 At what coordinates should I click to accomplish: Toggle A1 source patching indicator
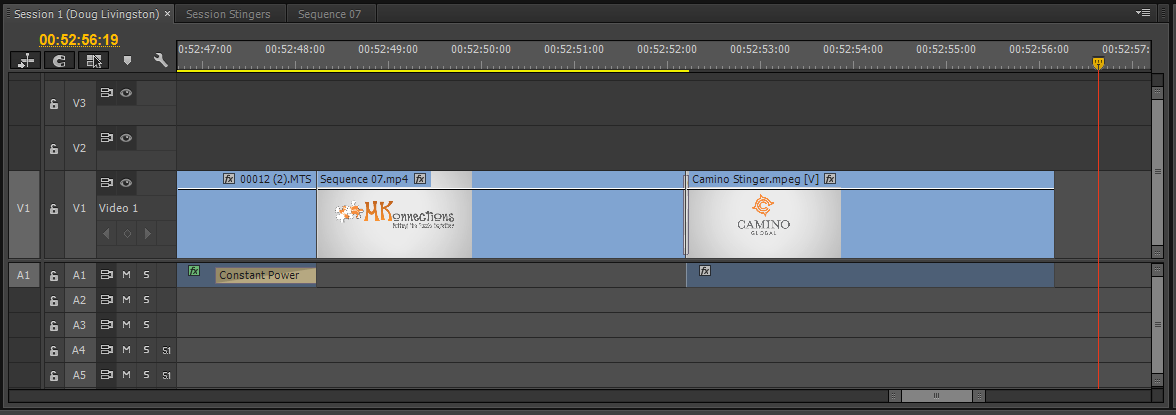[23, 275]
